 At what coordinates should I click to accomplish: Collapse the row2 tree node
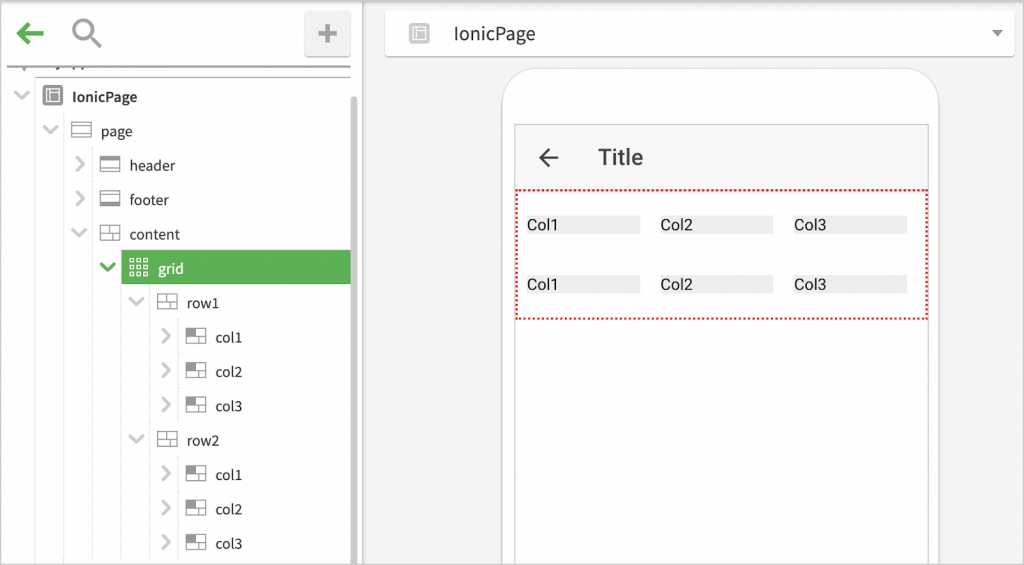[x=137, y=440]
